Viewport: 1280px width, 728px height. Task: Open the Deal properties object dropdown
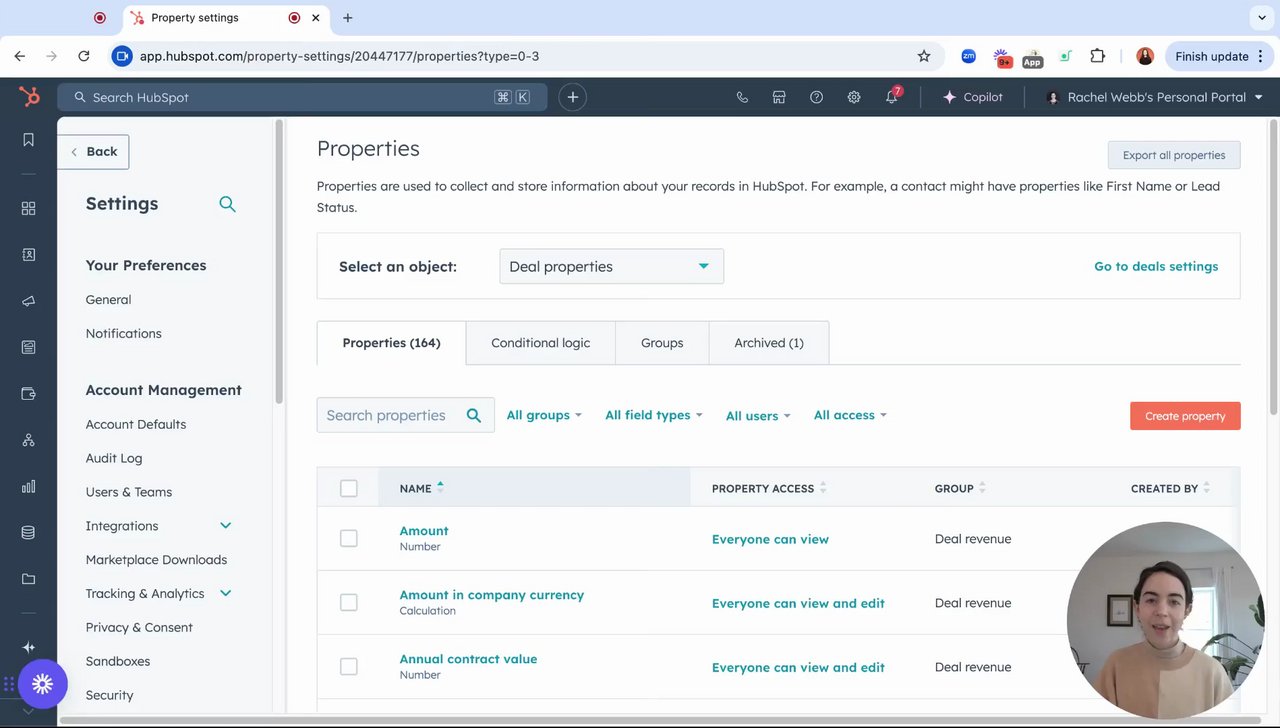611,267
